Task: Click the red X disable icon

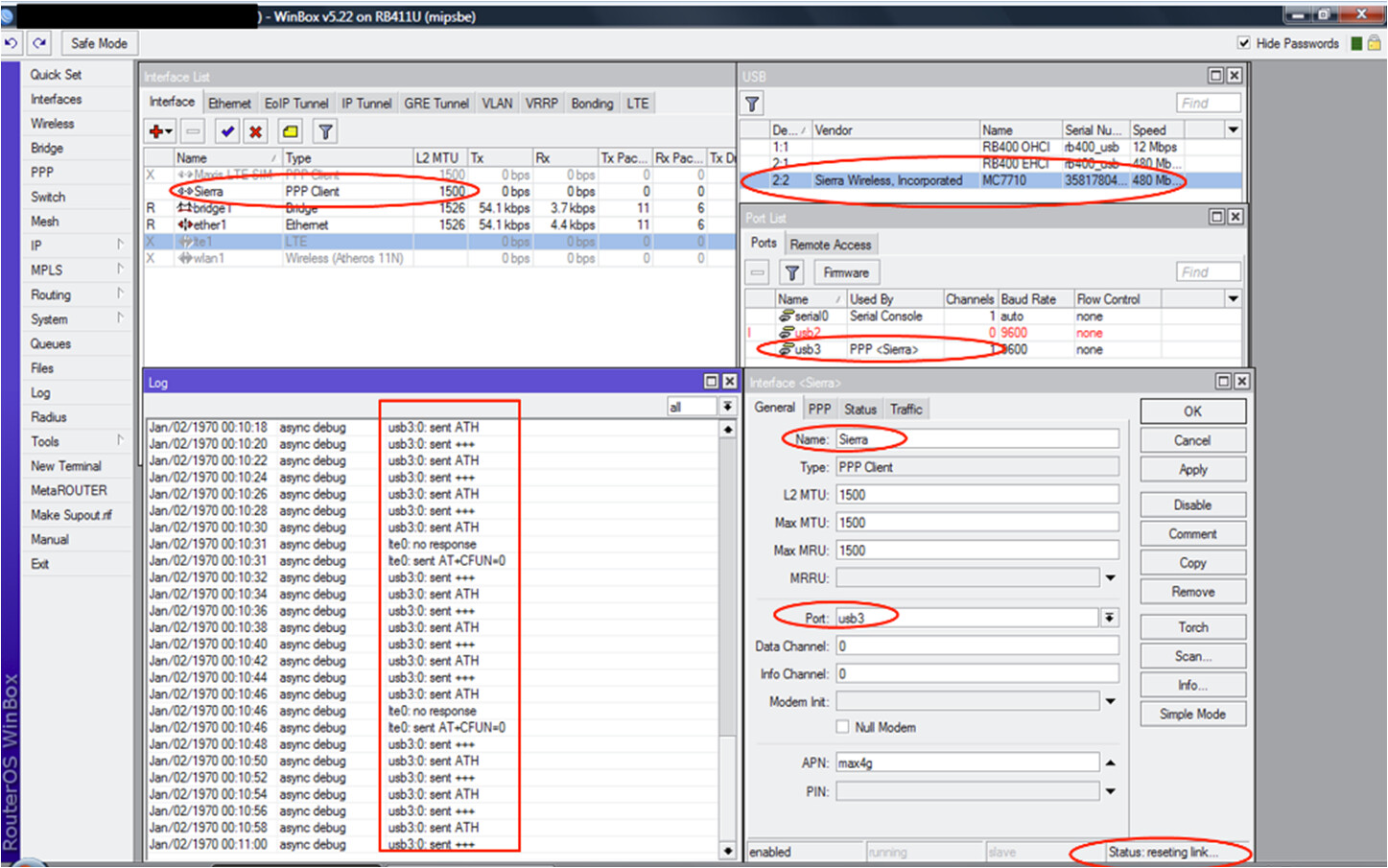Action: point(255,131)
